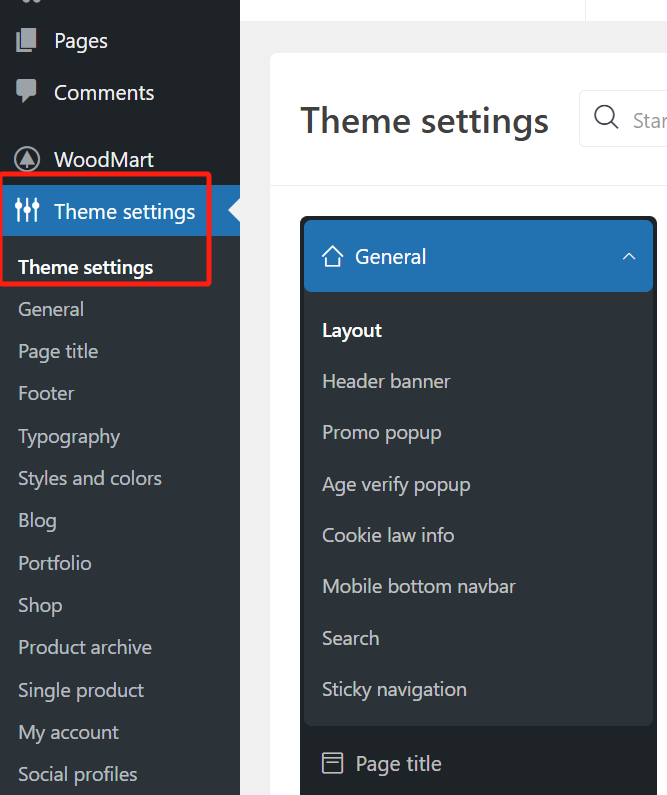667x795 pixels.
Task: Select Mobile bottom navbar option
Action: (419, 586)
